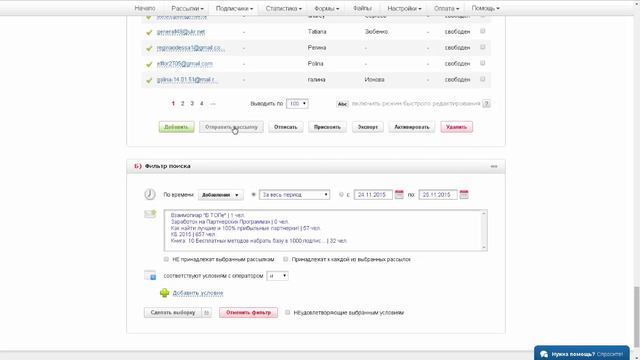Viewport: 640px width, 360px height.
Task: Open the Помощь menu
Action: pos(485,8)
